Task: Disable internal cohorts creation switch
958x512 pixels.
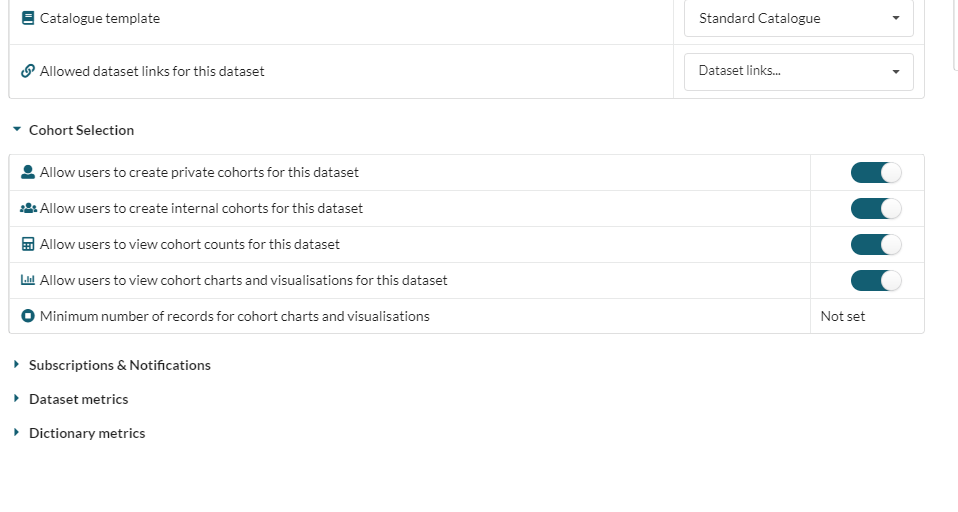Action: pos(876,208)
